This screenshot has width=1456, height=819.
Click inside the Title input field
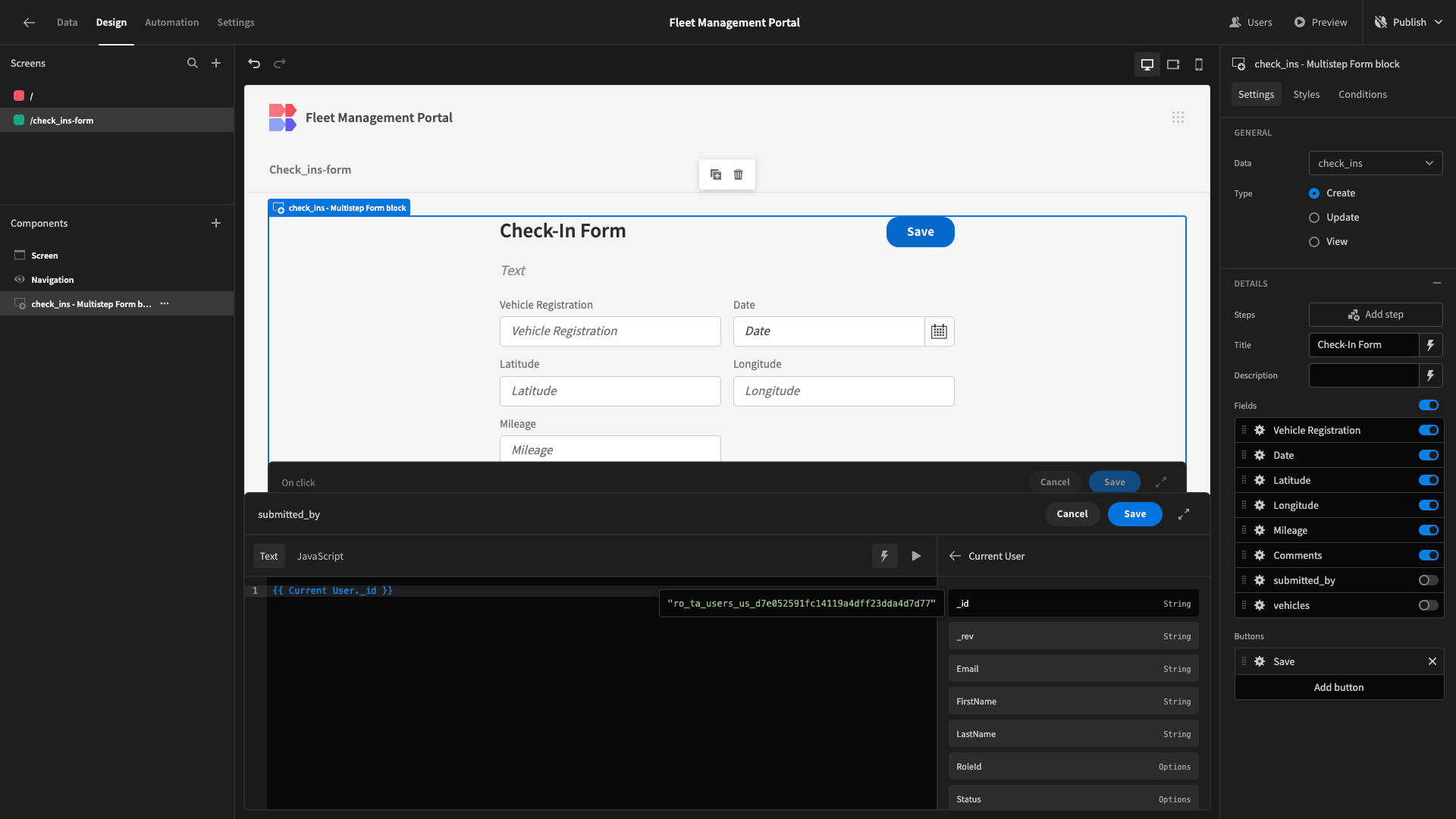(x=1363, y=345)
